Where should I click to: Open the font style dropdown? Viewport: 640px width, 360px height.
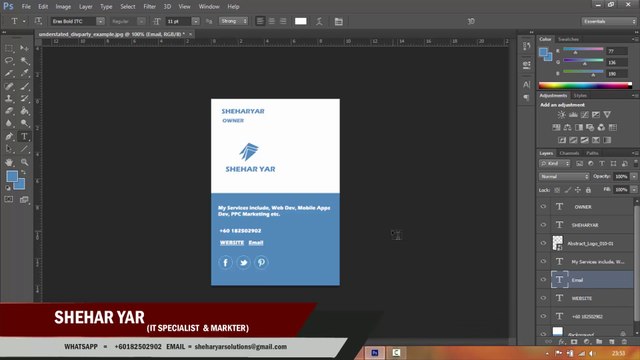pos(141,21)
